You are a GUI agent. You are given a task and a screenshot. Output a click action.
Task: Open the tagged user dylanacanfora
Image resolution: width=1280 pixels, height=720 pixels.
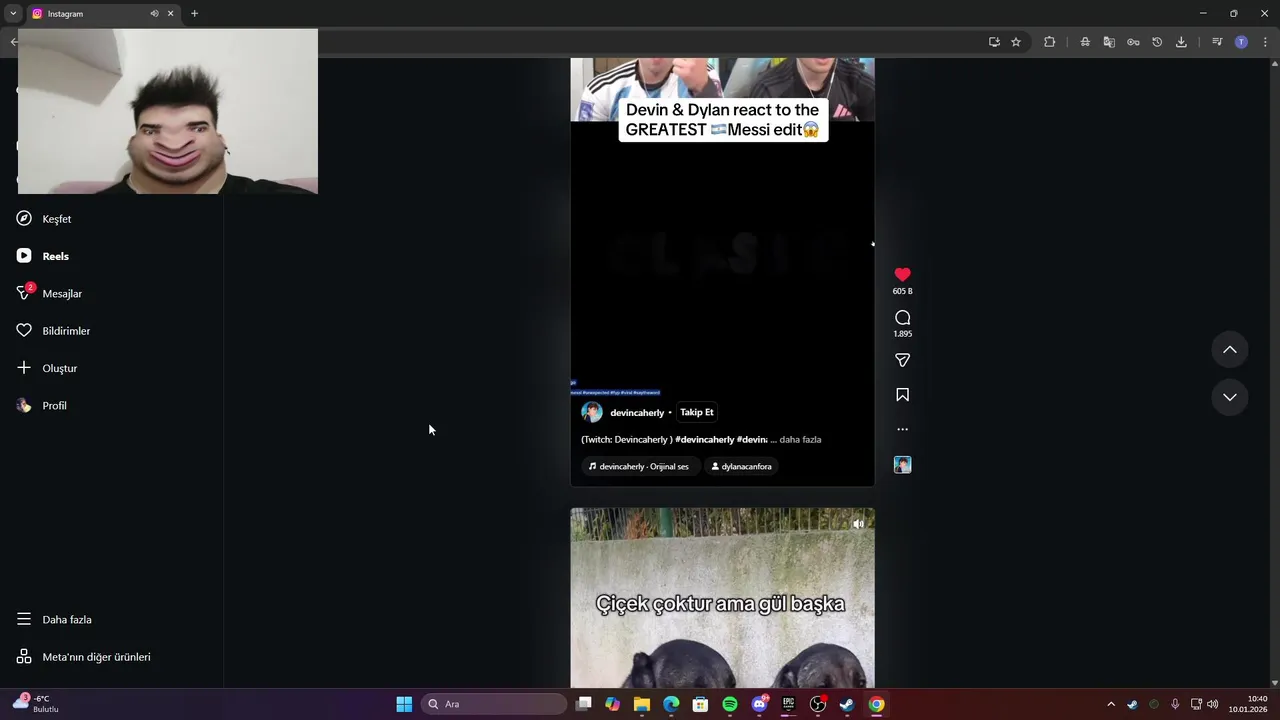click(x=741, y=466)
